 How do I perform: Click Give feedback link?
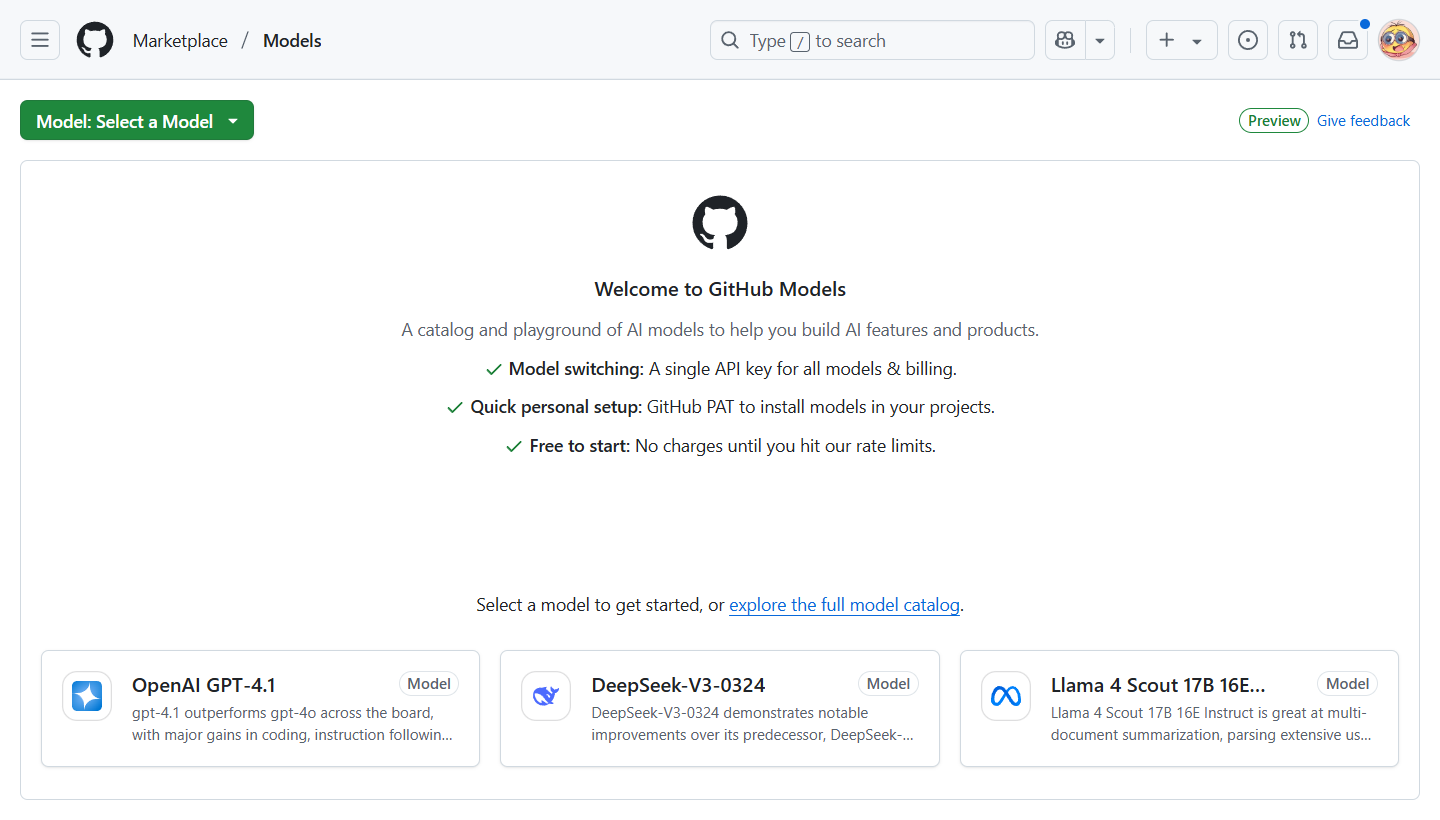(x=1363, y=121)
